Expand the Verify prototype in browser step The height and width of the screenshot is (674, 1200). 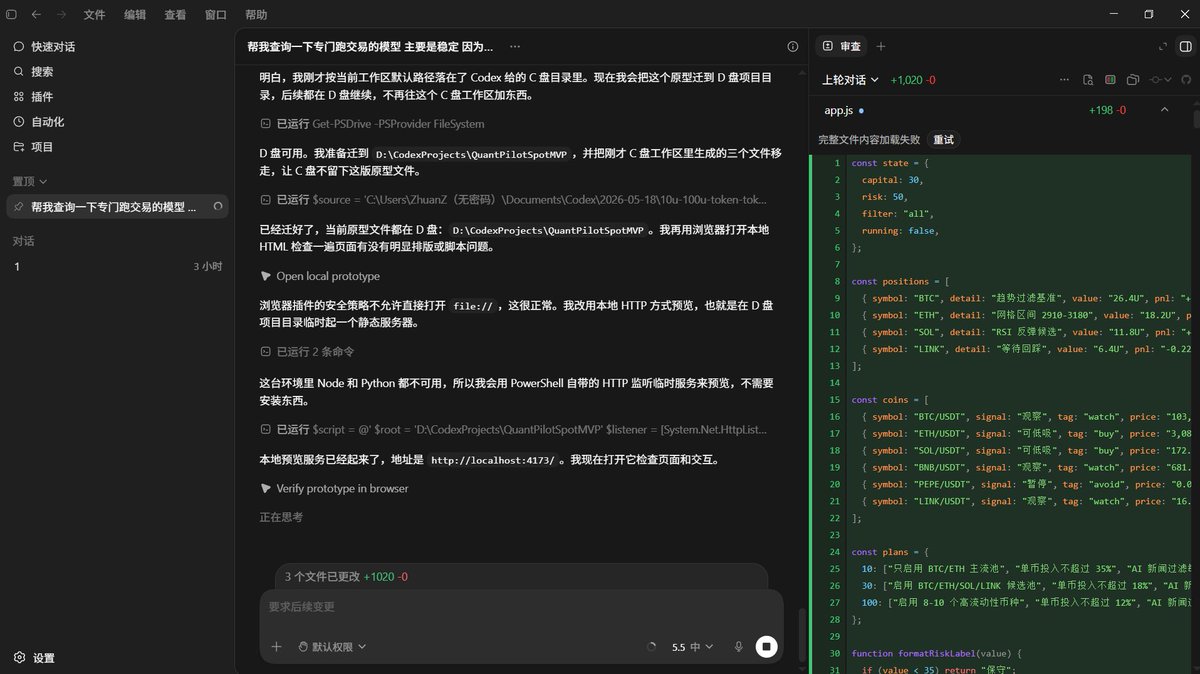tap(334, 488)
